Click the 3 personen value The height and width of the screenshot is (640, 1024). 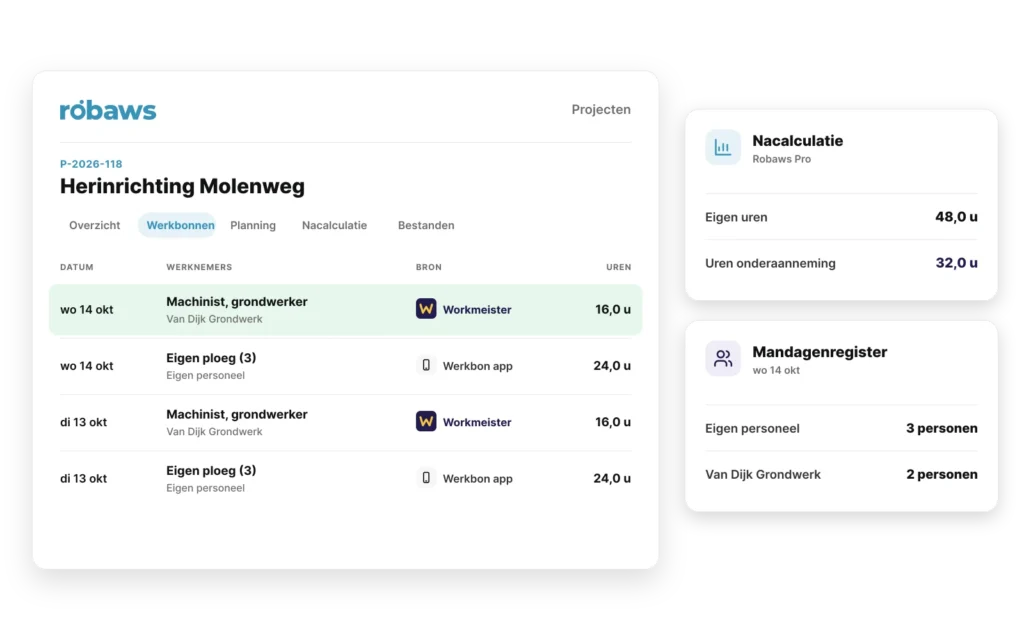[942, 428]
